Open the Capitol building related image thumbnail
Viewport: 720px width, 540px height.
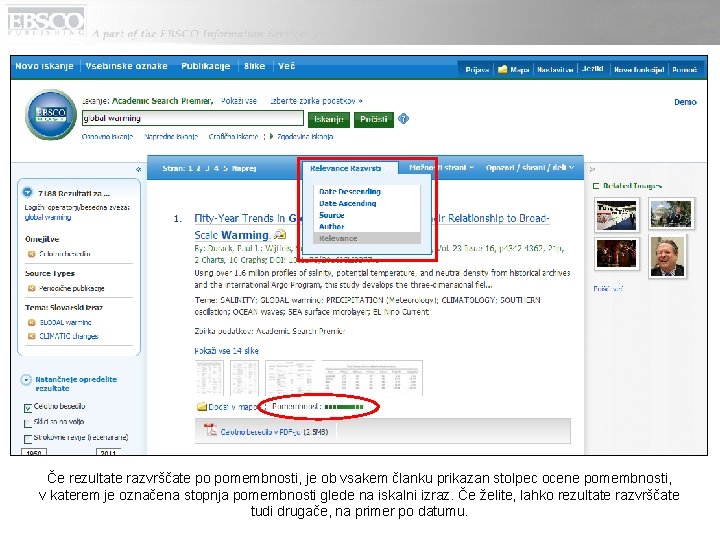tap(671, 214)
